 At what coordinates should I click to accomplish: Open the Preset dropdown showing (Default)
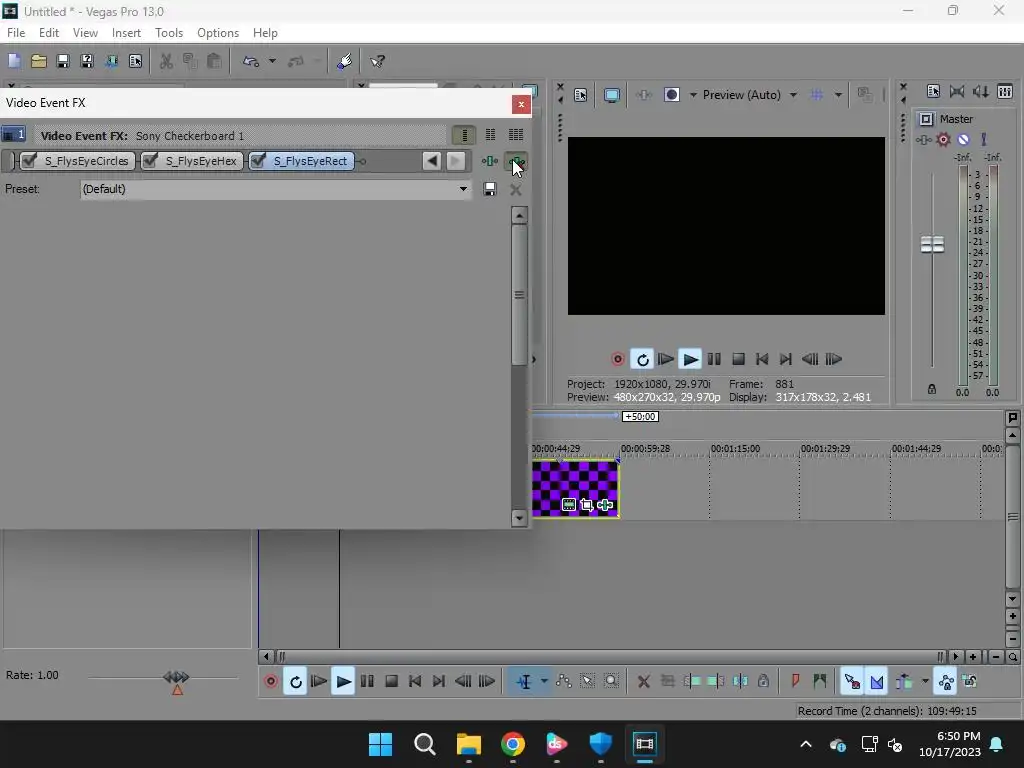tap(275, 189)
